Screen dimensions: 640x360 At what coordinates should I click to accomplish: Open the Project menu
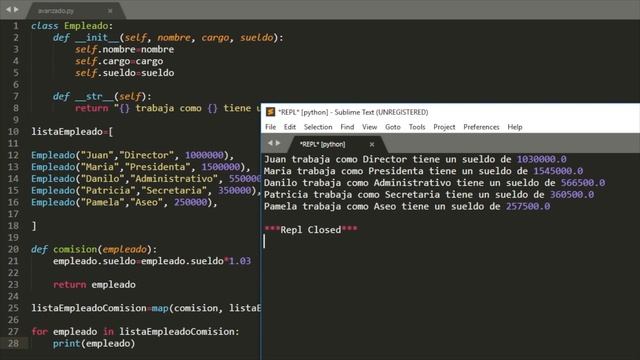(444, 127)
